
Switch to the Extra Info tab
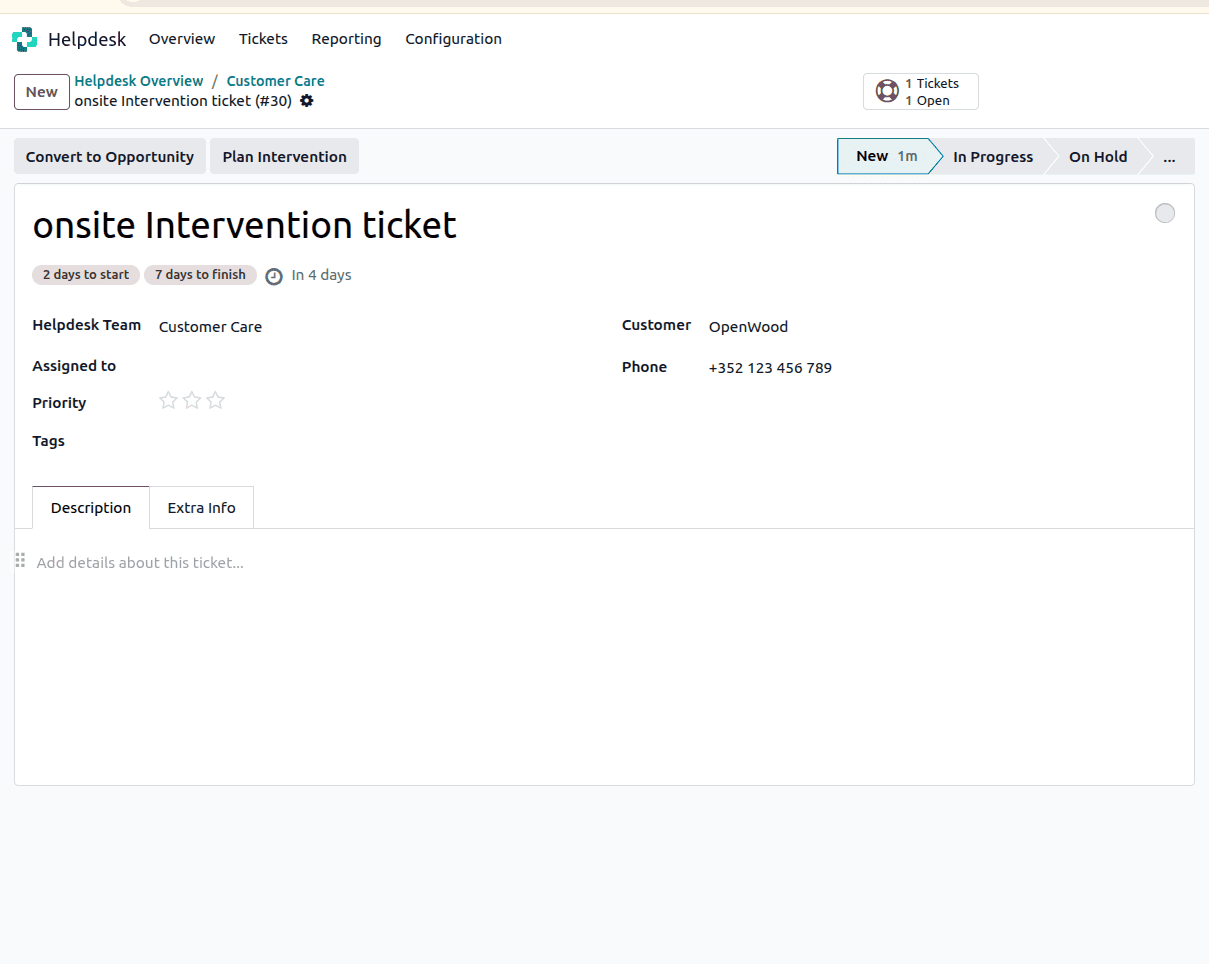point(201,507)
